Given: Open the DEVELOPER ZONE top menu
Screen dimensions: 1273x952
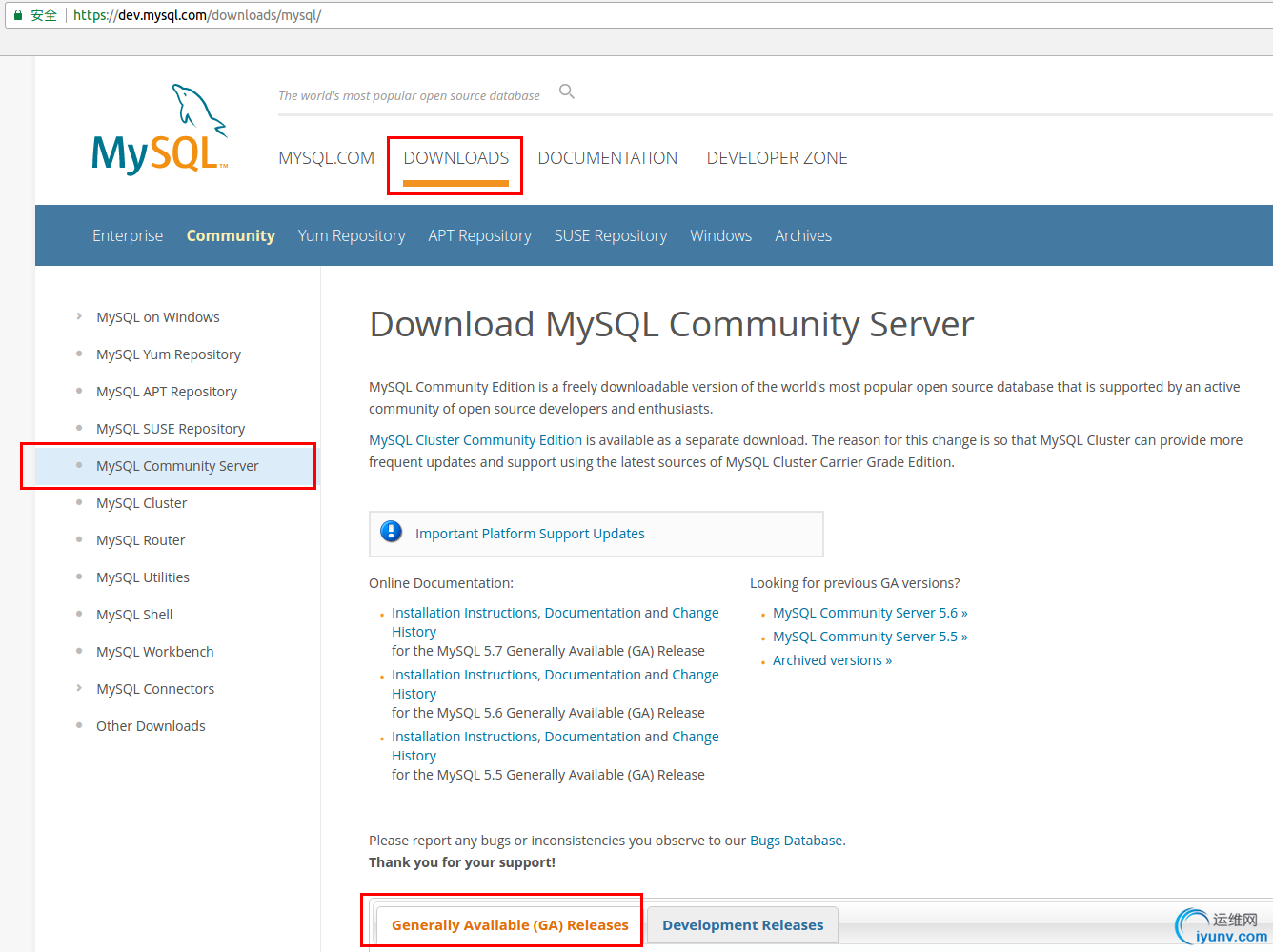Looking at the screenshot, I should point(778,158).
